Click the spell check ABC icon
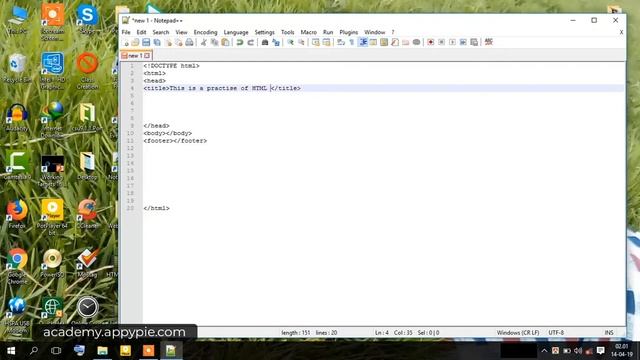Screen dimensions: 640x360 click(489, 42)
